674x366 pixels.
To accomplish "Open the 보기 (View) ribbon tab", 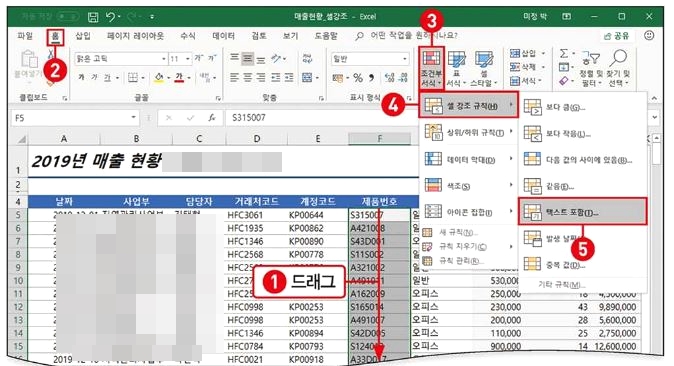I will (x=291, y=36).
